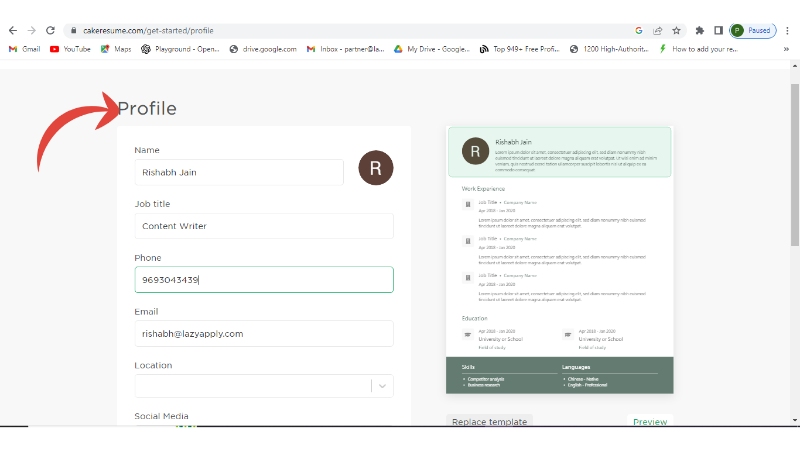Open the Gmail bookmark
Viewport: 800px width, 449px height.
[24, 48]
